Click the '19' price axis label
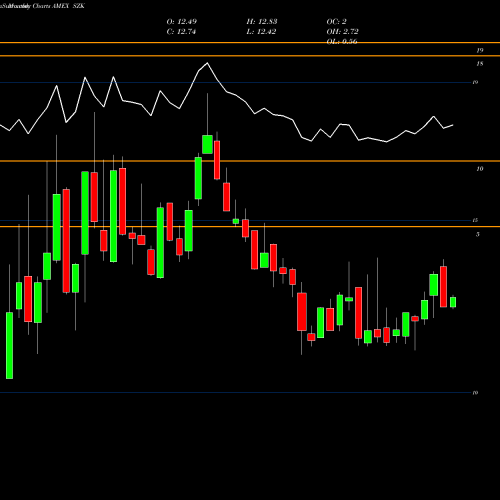Image resolution: width=500 pixels, height=500 pixels. tap(480, 51)
